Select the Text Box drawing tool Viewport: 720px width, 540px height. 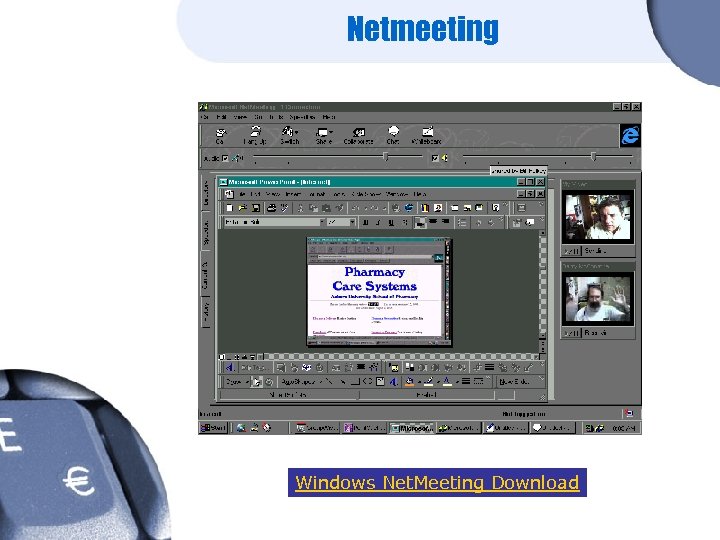381,382
